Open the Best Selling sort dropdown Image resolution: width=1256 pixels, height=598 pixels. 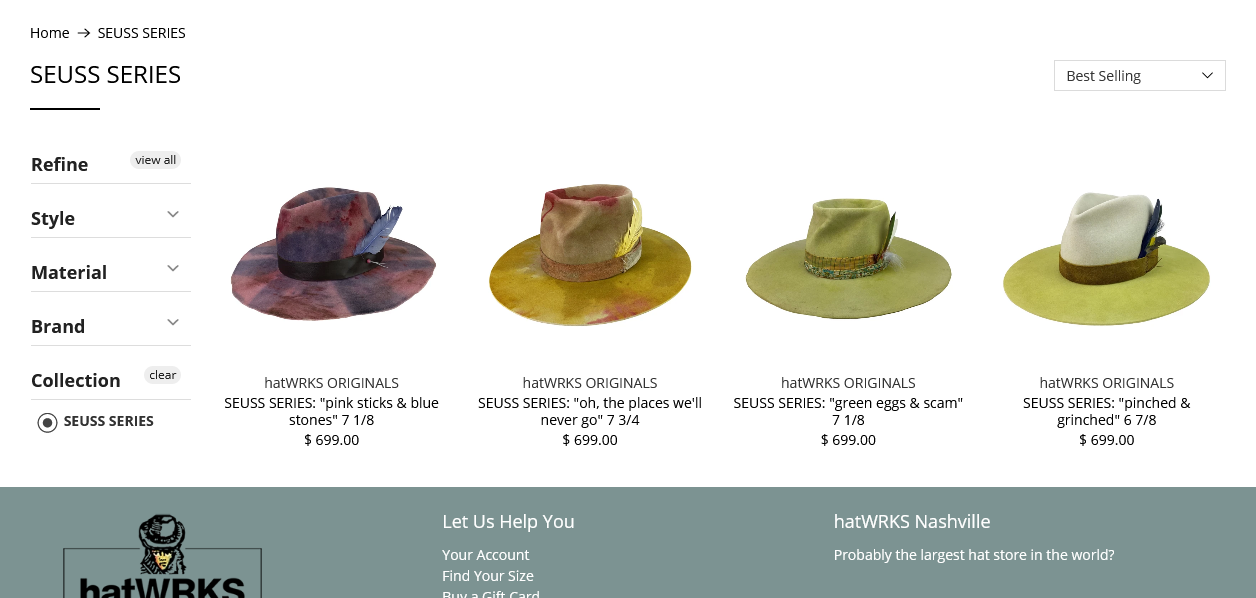pos(1139,76)
